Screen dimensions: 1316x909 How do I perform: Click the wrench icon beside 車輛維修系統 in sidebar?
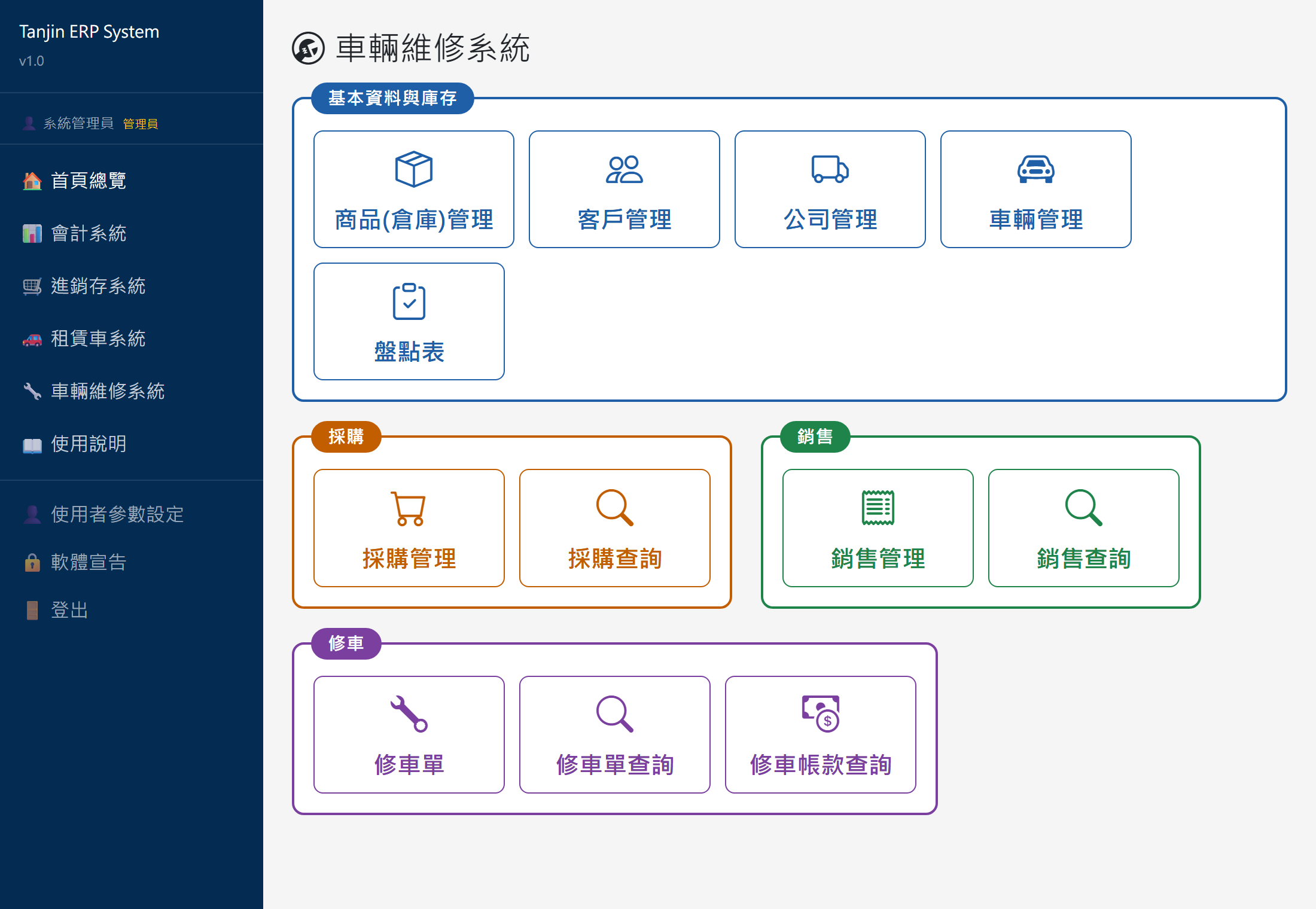point(32,391)
